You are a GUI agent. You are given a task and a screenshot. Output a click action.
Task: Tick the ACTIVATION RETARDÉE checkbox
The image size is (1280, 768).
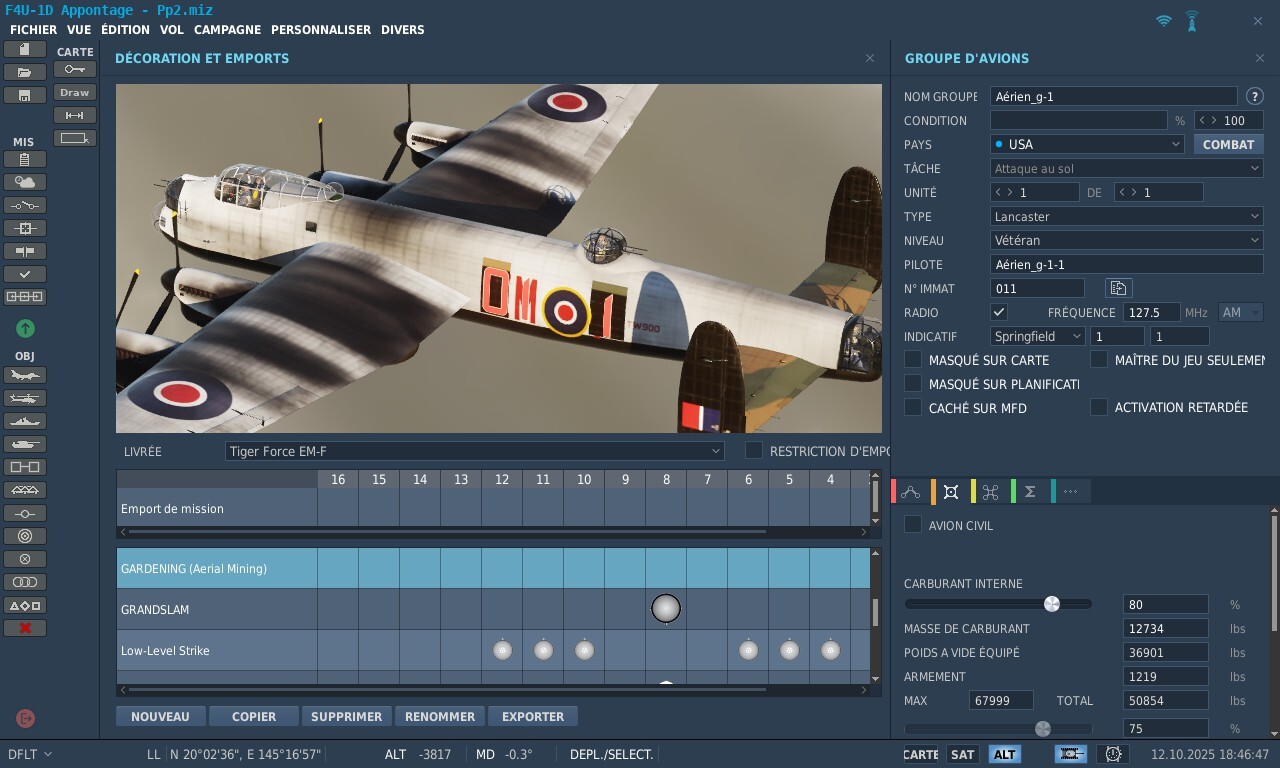(x=1099, y=407)
